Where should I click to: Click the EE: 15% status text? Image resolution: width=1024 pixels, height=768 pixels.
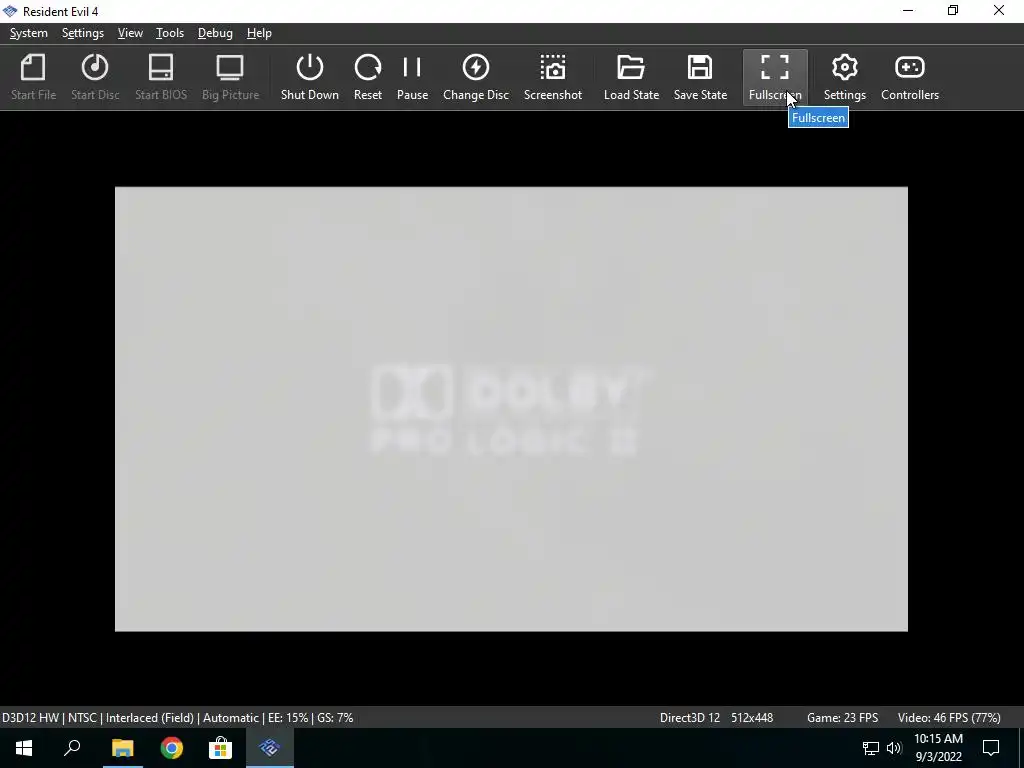pos(287,718)
